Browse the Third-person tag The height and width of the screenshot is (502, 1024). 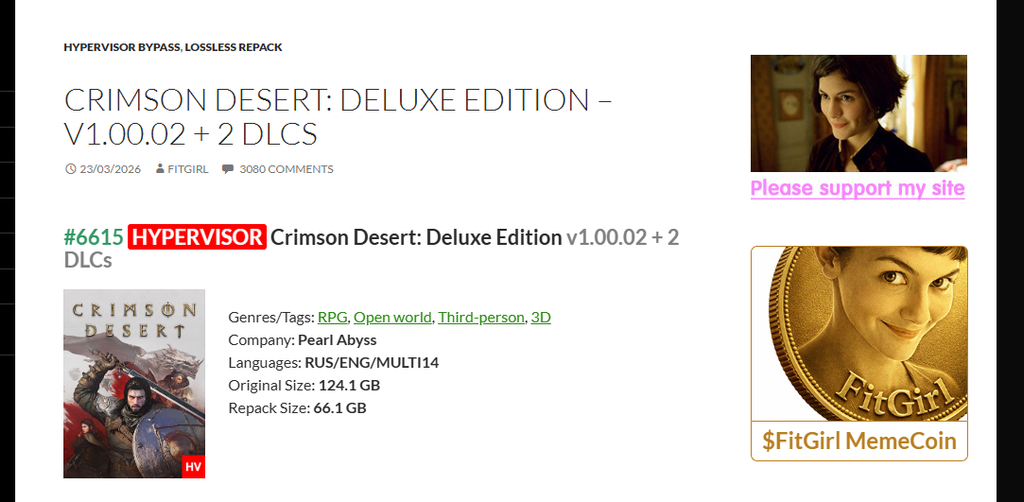pyautogui.click(x=481, y=317)
